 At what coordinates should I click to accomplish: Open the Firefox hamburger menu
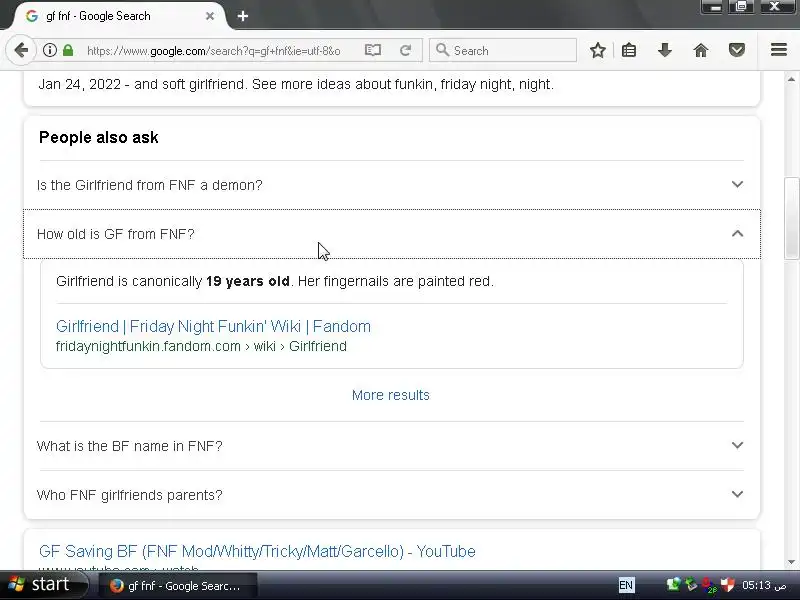point(779,50)
